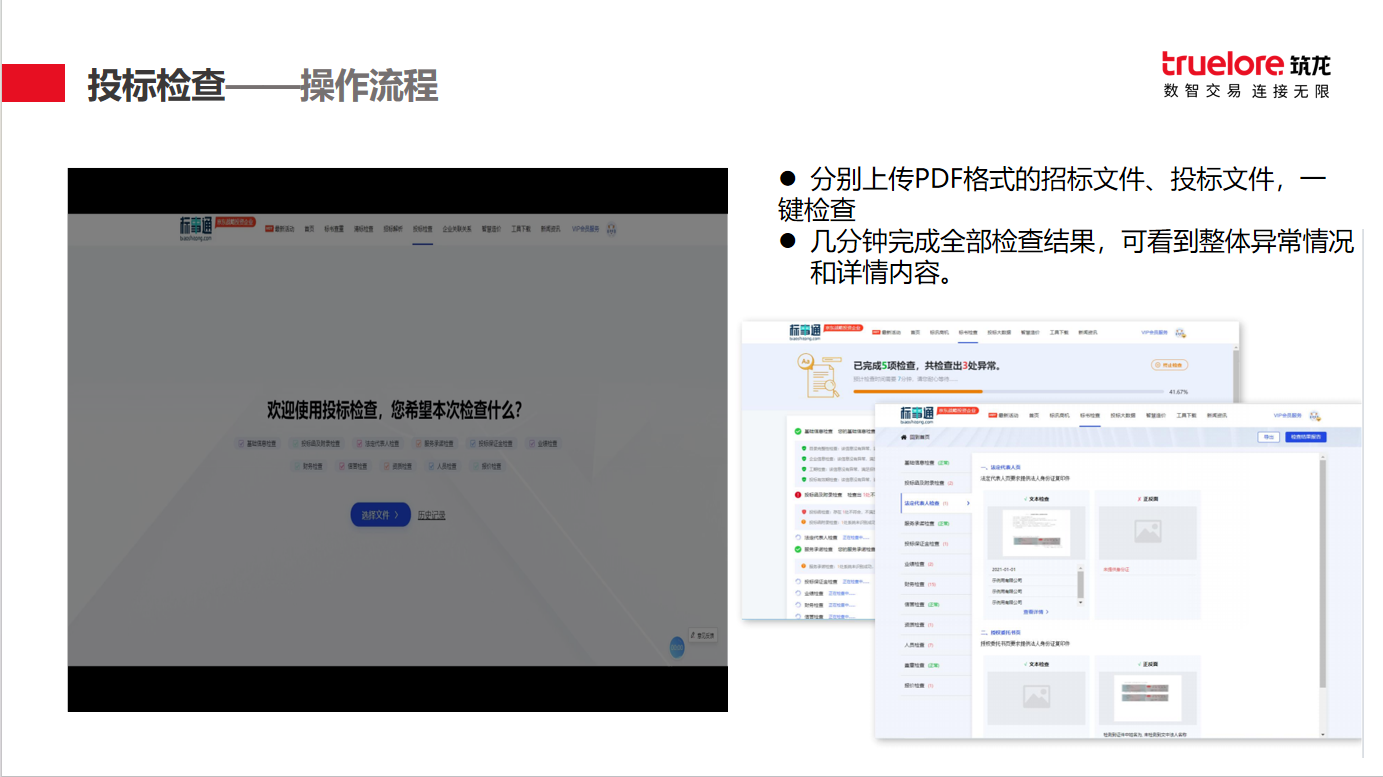The width and height of the screenshot is (1383, 777).
Task: Click the 标事通 logo in the progress screenshot
Action: 805,332
